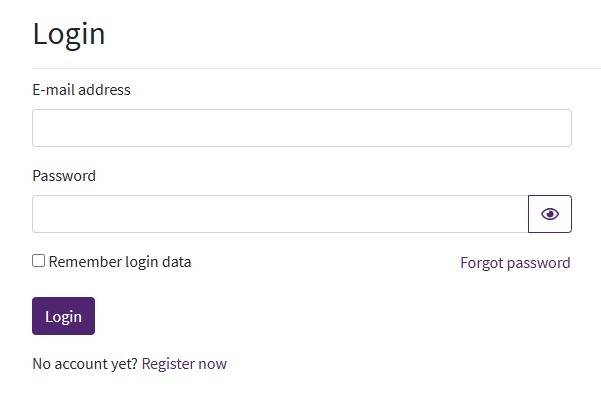Enable remembering login data

[38, 261]
